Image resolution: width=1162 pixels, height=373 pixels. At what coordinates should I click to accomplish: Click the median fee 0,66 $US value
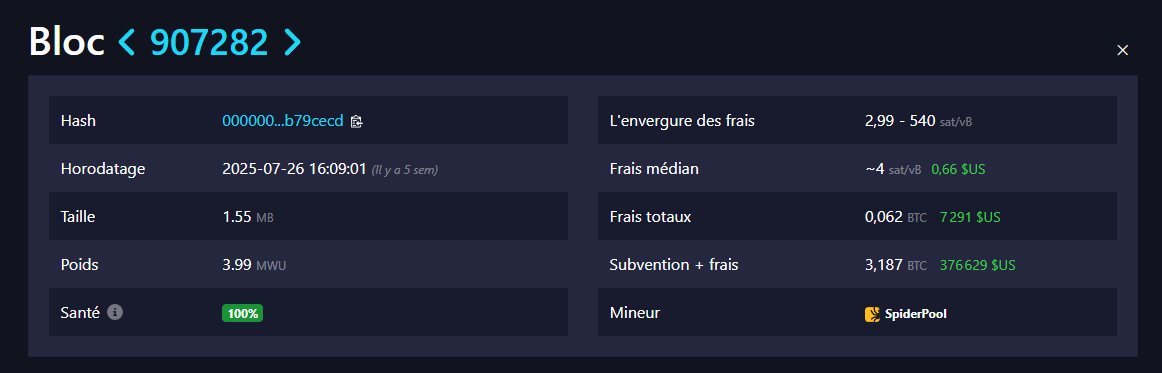tap(958, 169)
